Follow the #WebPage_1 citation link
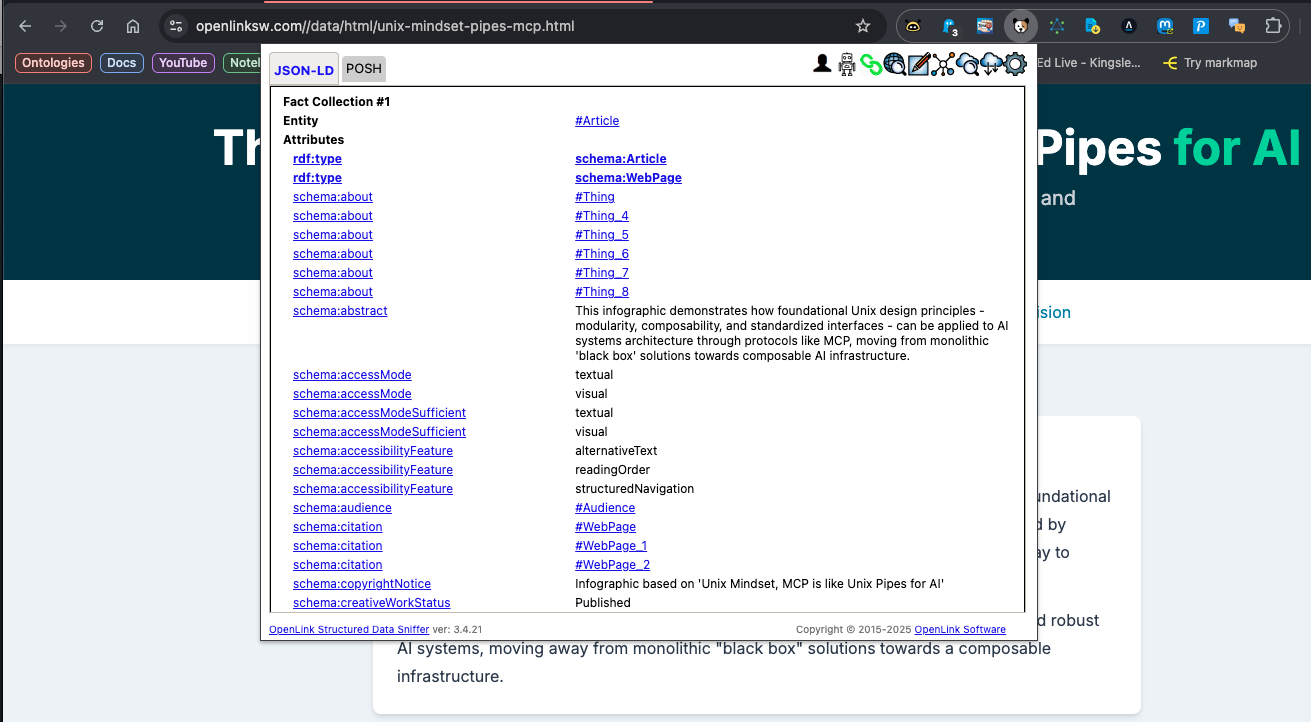 coord(611,546)
